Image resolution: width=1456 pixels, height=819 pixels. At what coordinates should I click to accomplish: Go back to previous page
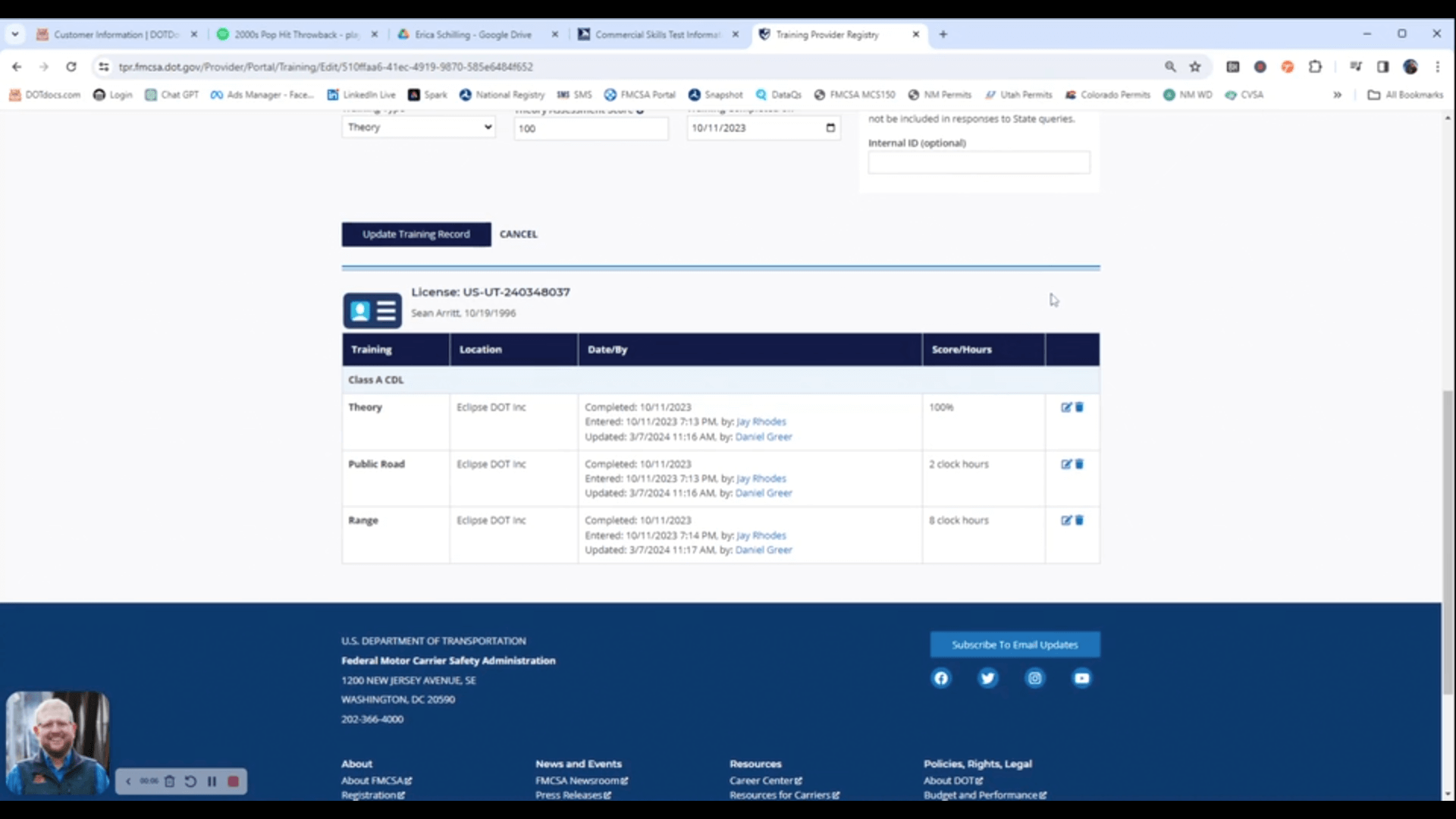point(17,67)
